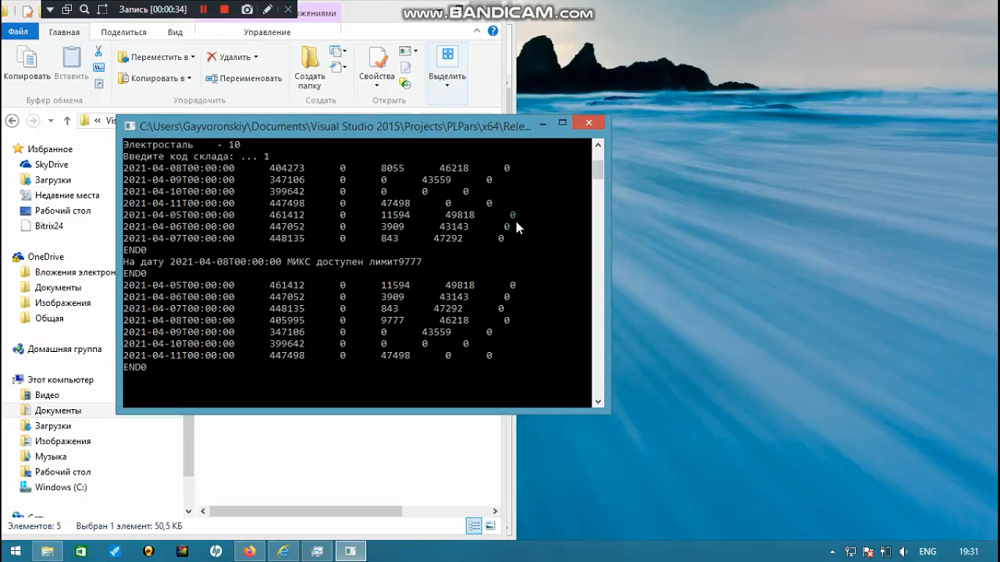
Task: Open the Bandicam toolbar dropdown arrow
Action: 50,10
